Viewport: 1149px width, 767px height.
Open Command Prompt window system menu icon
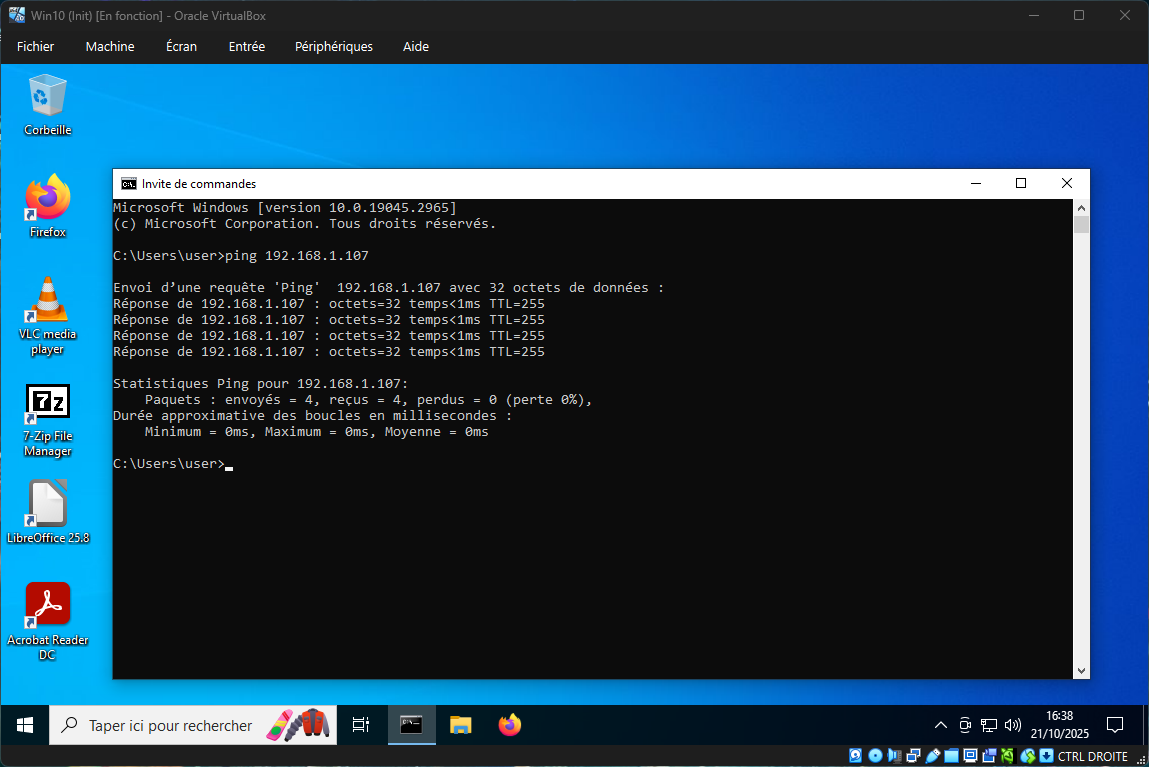click(128, 184)
